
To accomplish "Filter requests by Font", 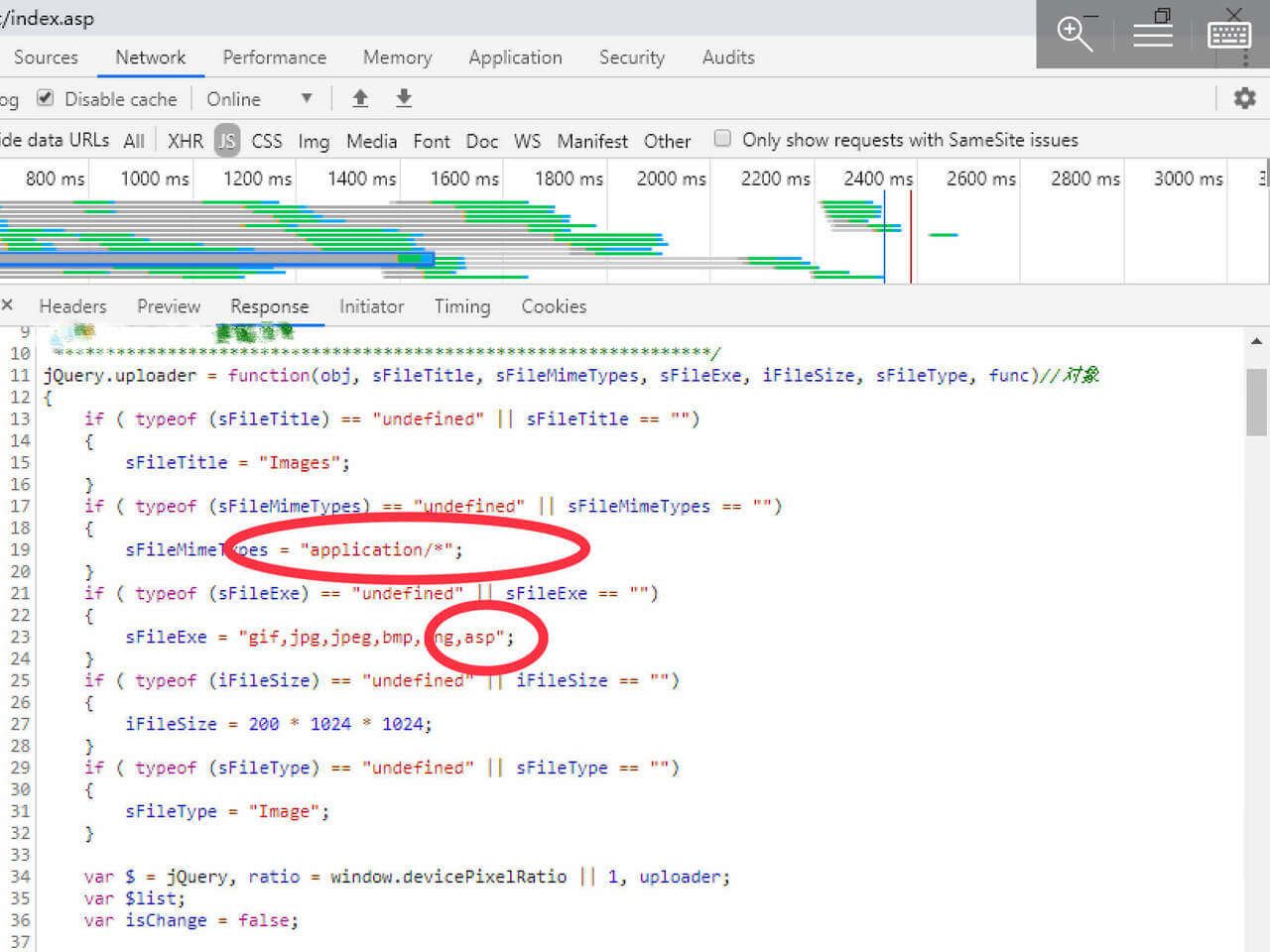I will pyautogui.click(x=432, y=141).
